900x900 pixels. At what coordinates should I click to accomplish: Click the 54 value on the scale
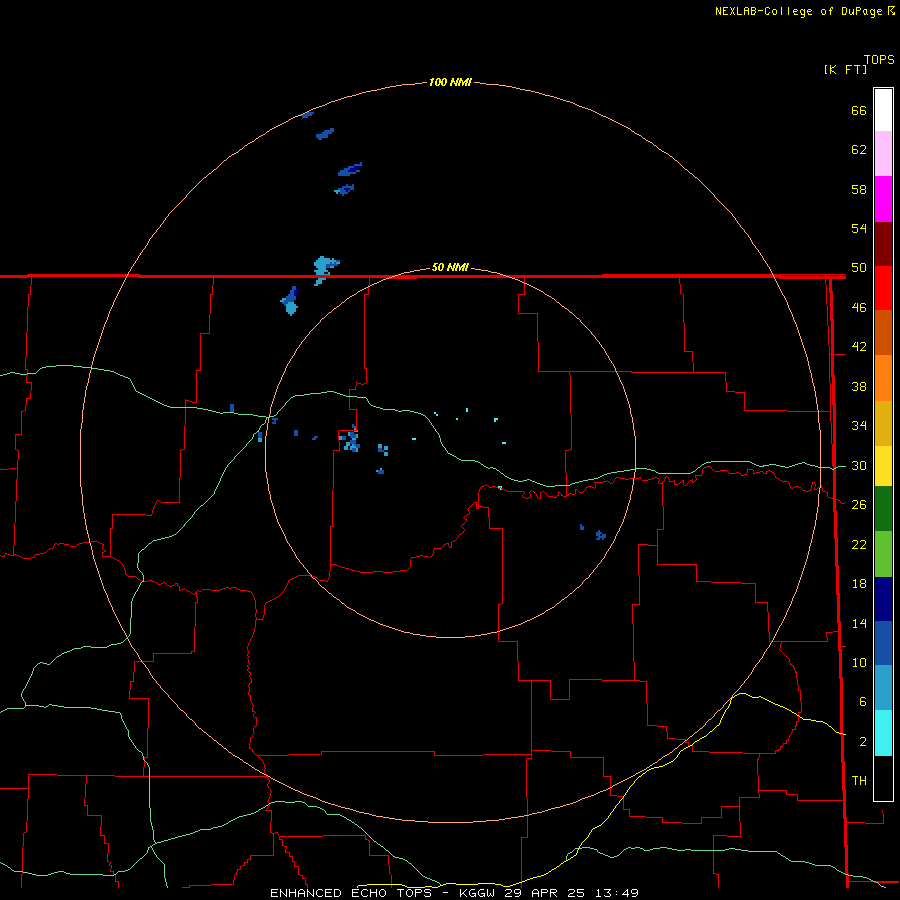coord(859,228)
